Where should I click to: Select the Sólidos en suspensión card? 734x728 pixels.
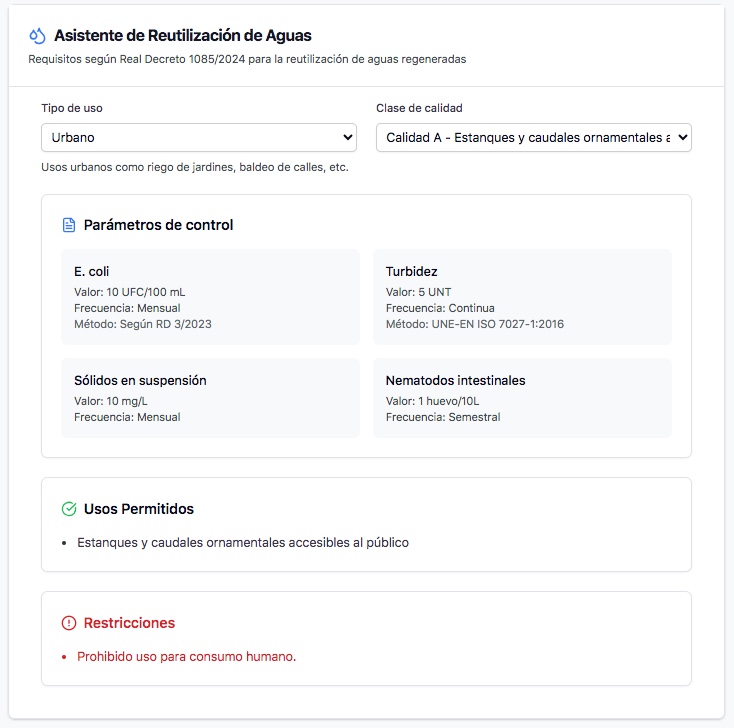pyautogui.click(x=211, y=398)
